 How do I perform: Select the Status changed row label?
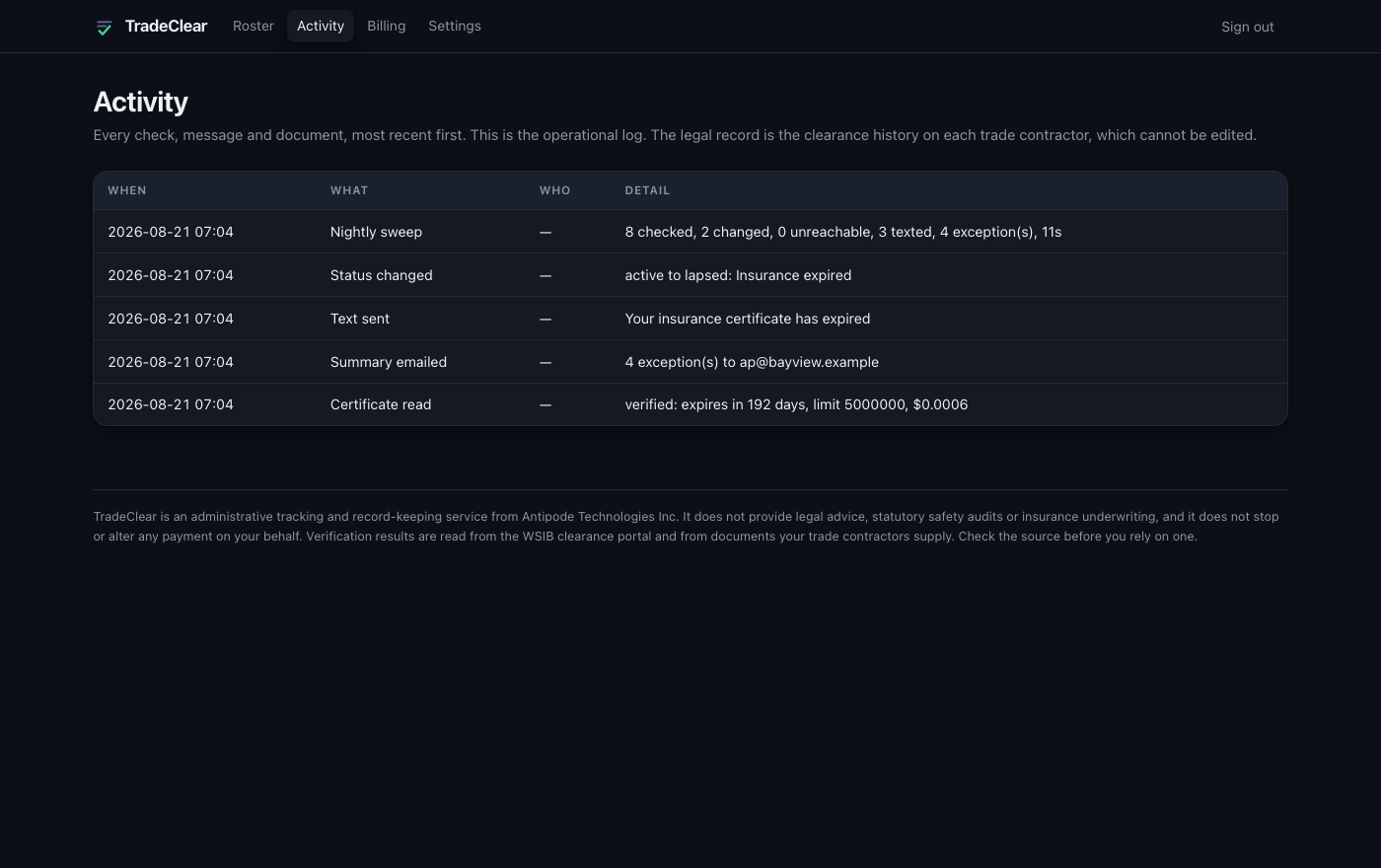382,275
